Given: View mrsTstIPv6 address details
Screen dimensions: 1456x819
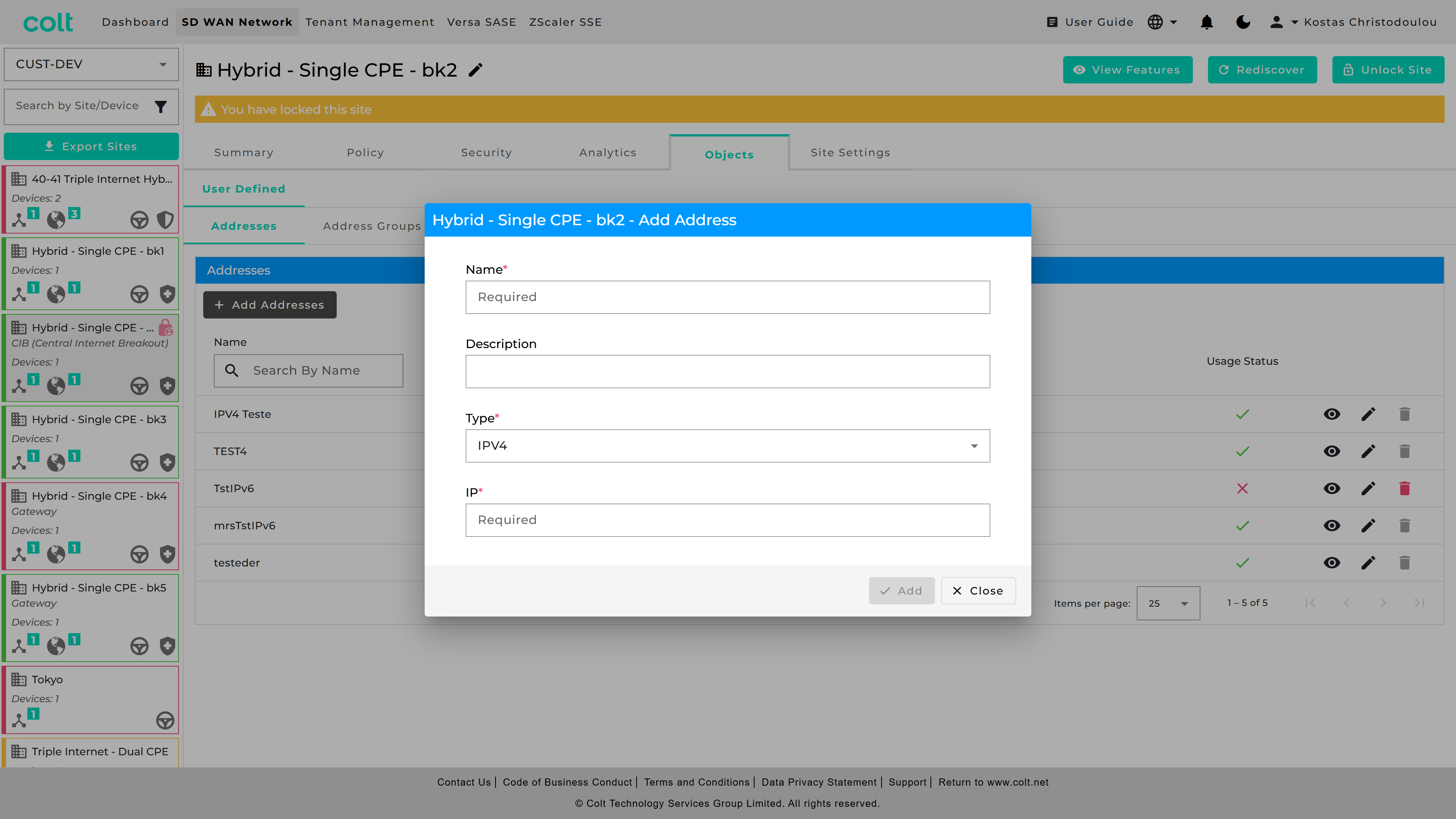Looking at the screenshot, I should 1332,526.
